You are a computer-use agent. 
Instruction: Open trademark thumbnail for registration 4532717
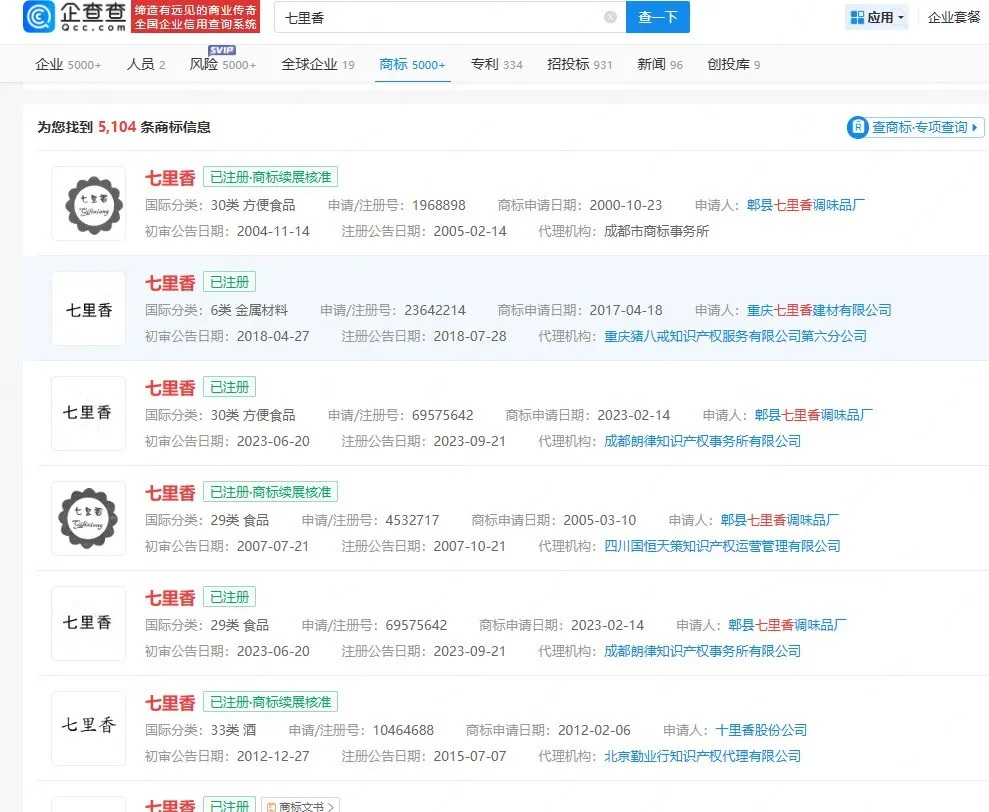[x=88, y=519]
